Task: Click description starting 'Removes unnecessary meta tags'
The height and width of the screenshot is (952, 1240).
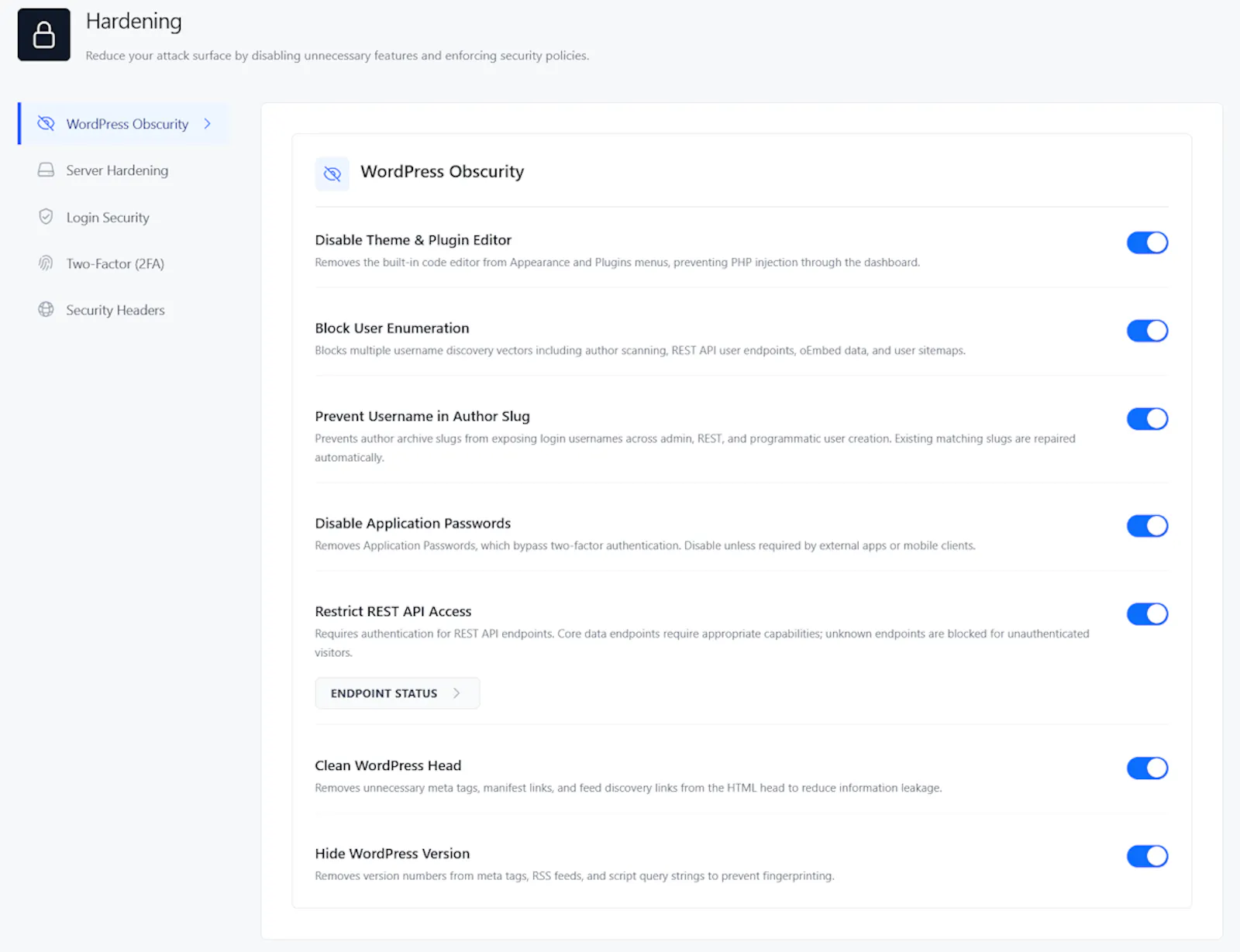Action: [x=629, y=788]
